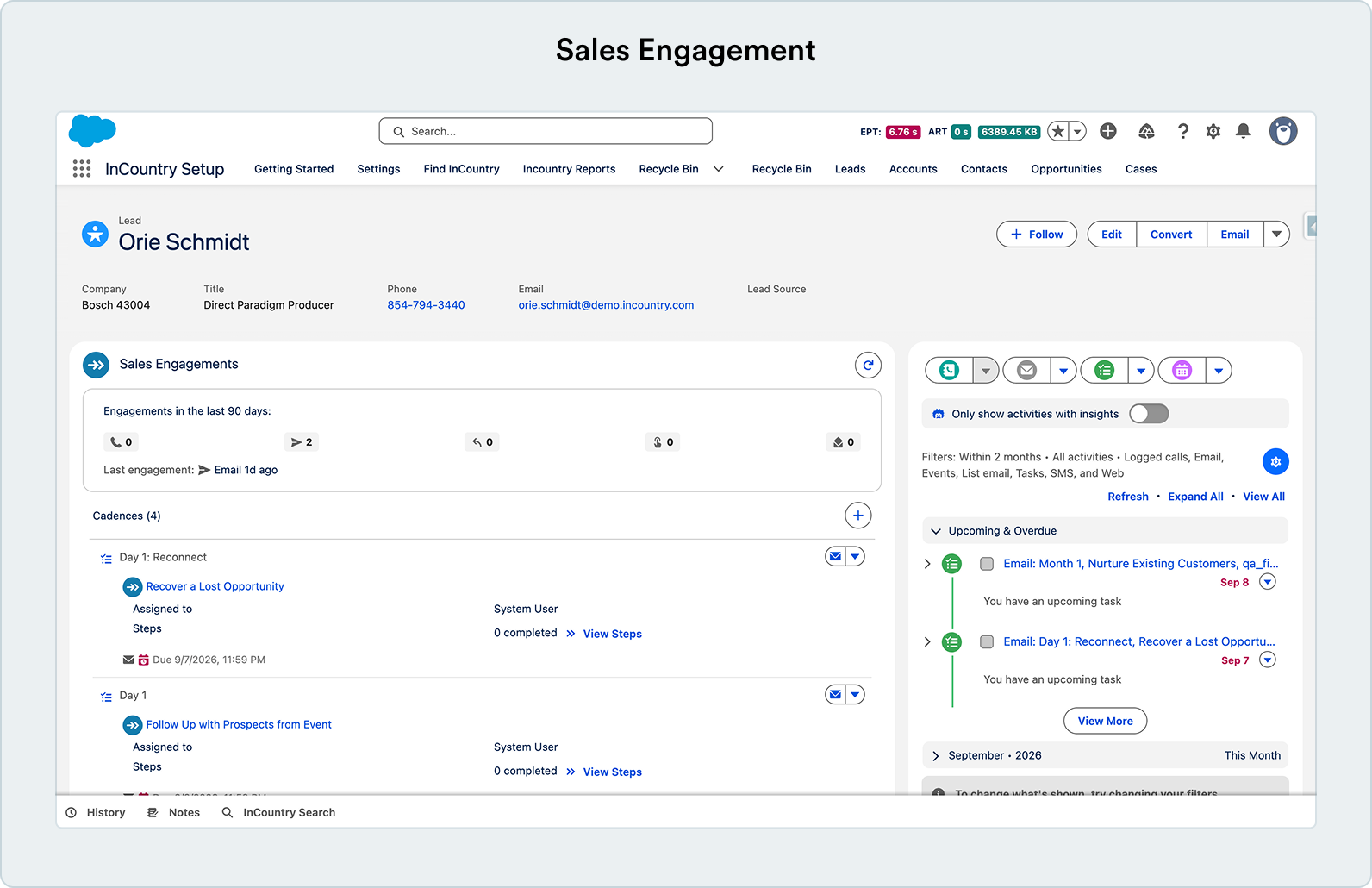Click the phone number 854-794-3440
Viewport: 1372px width, 888px height.
pos(426,305)
